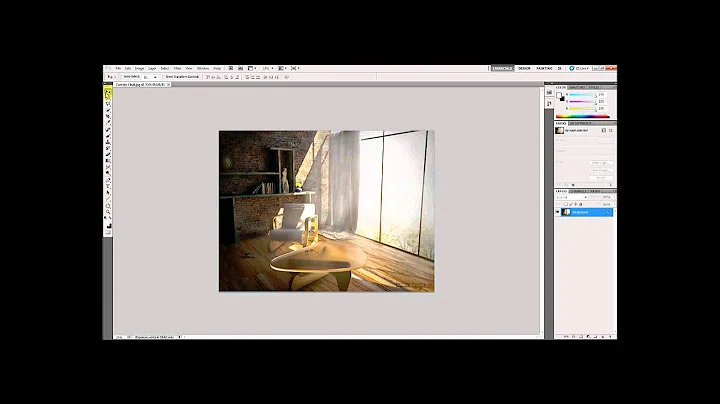Expand more workspaces double-arrow
Screen dimensions: 720x404
559,68
